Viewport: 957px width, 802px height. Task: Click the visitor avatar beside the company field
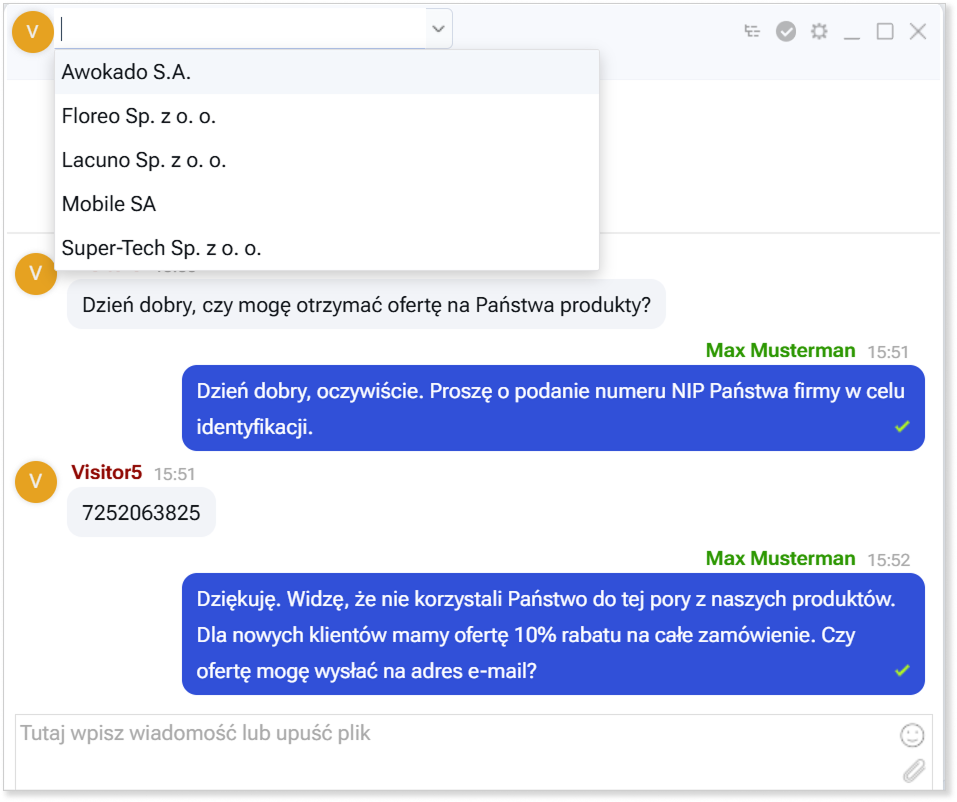point(32,31)
